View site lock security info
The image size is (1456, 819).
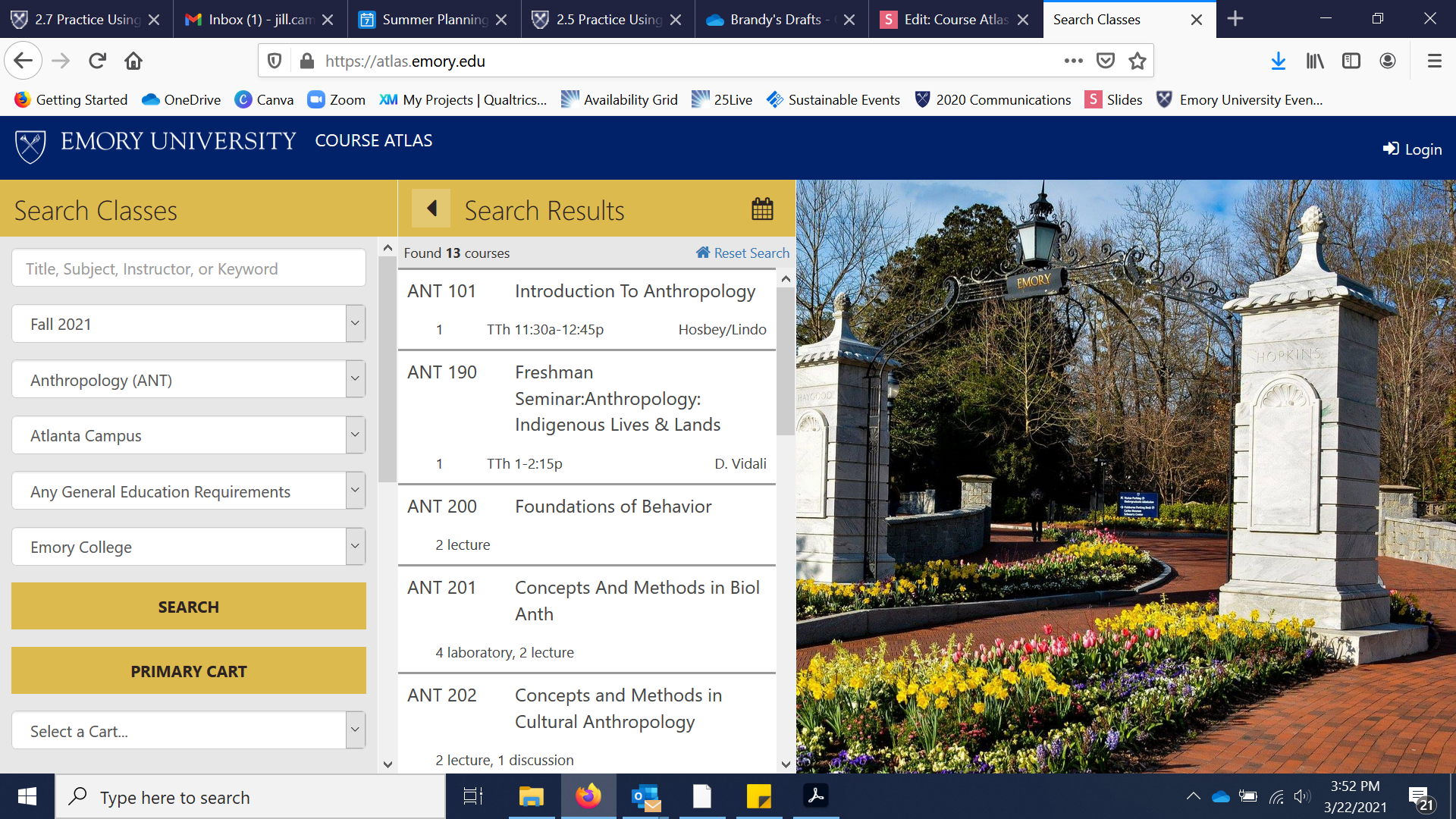coord(307,61)
